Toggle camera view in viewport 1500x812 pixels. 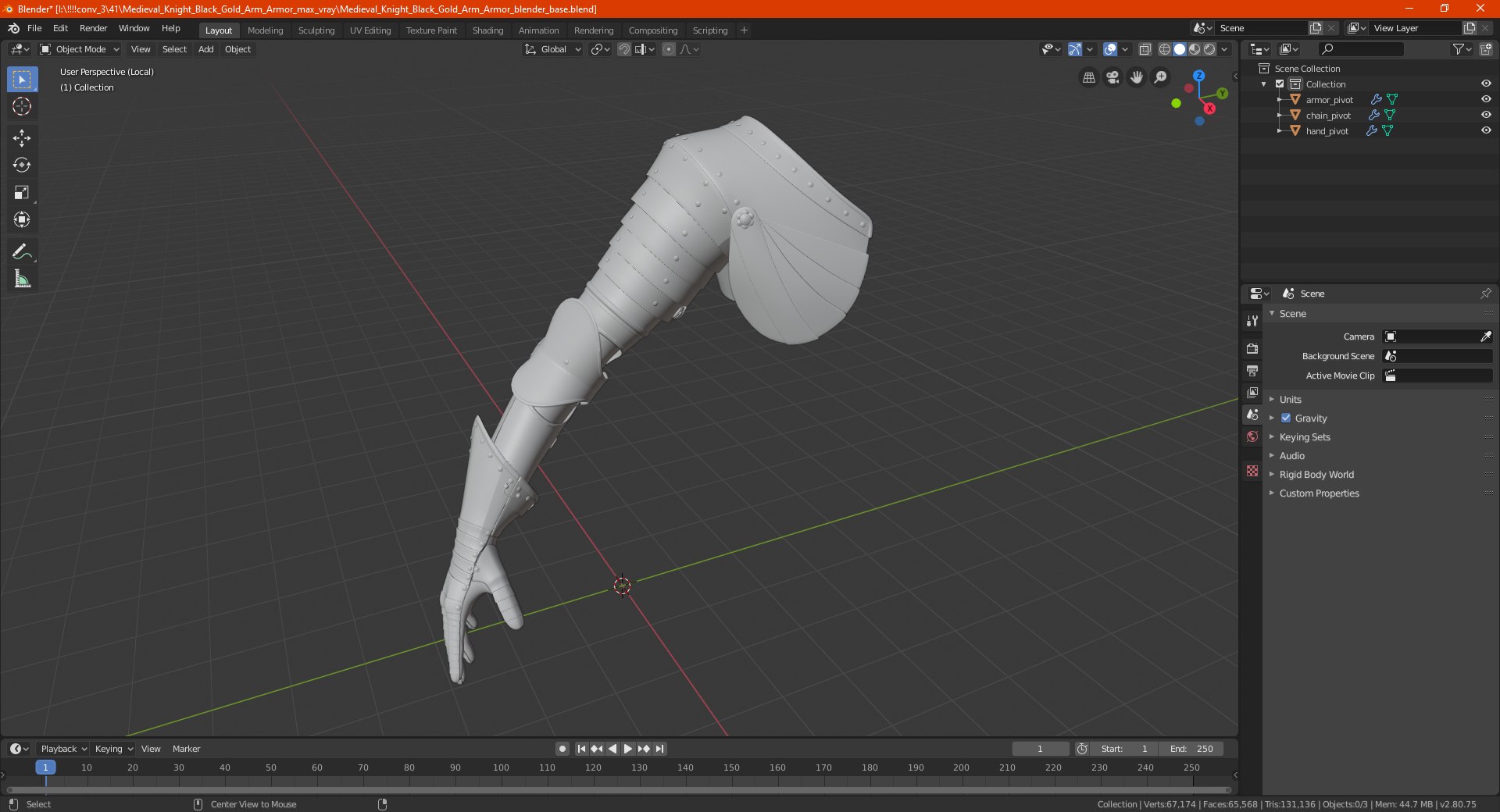[1112, 77]
